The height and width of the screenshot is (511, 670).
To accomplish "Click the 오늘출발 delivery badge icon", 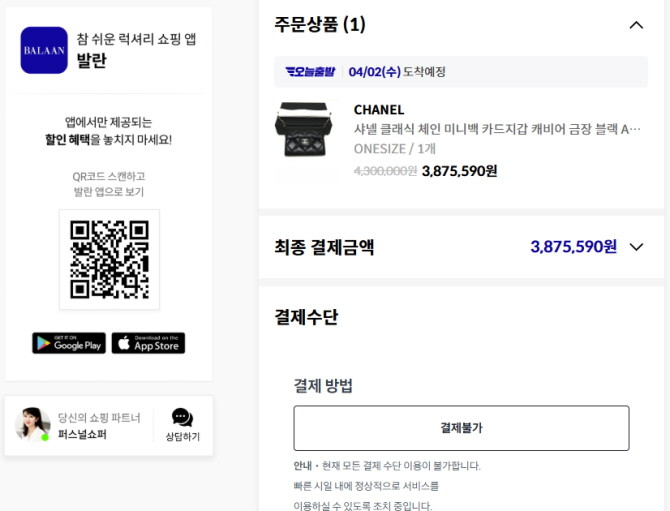I will [310, 71].
